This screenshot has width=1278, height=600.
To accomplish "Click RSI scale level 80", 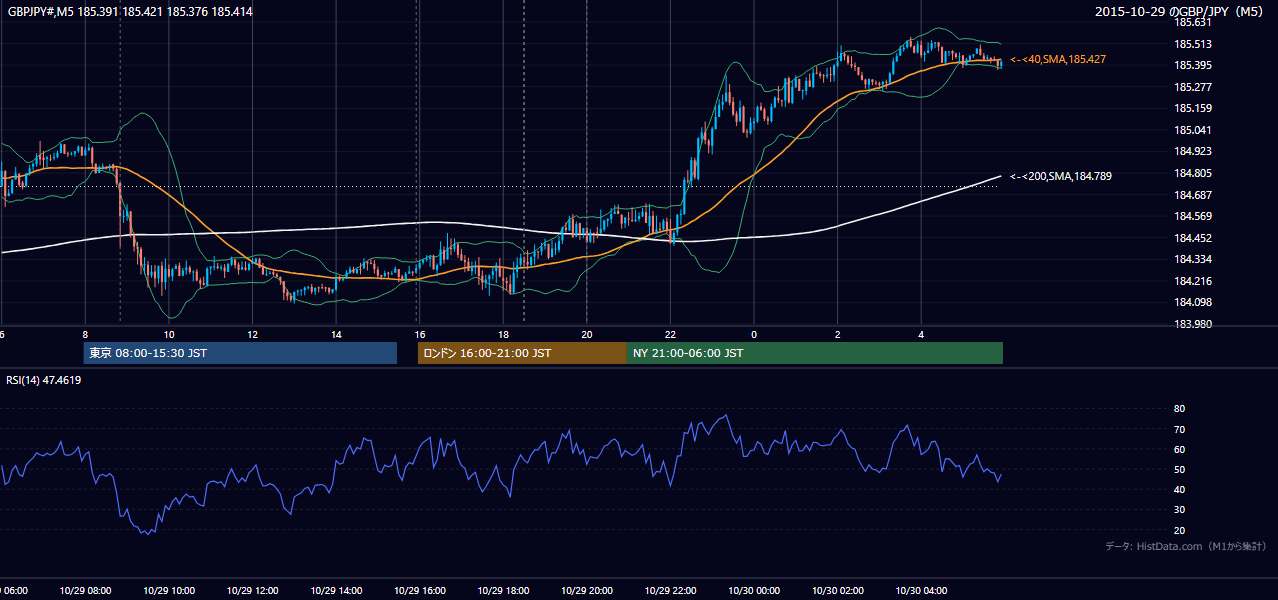I will [1179, 409].
